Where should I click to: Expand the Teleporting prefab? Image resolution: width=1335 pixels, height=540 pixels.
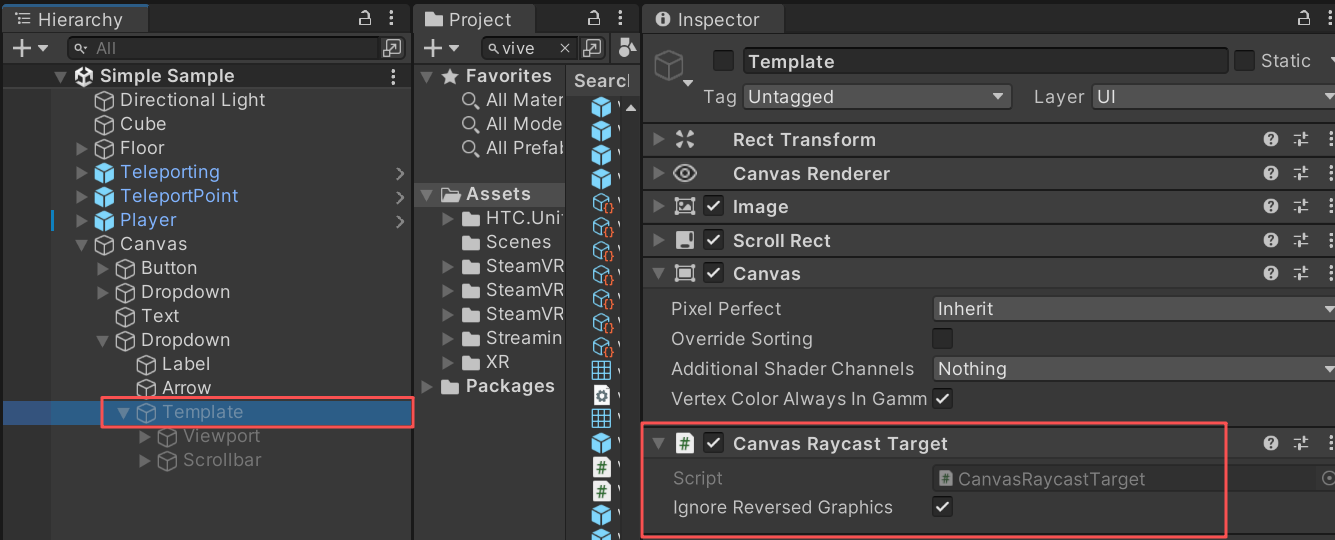pos(82,172)
